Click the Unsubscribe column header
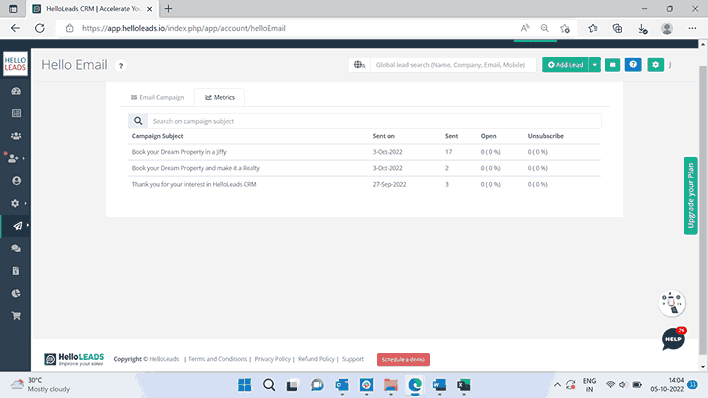Screen dimensions: 708x398 point(545,136)
